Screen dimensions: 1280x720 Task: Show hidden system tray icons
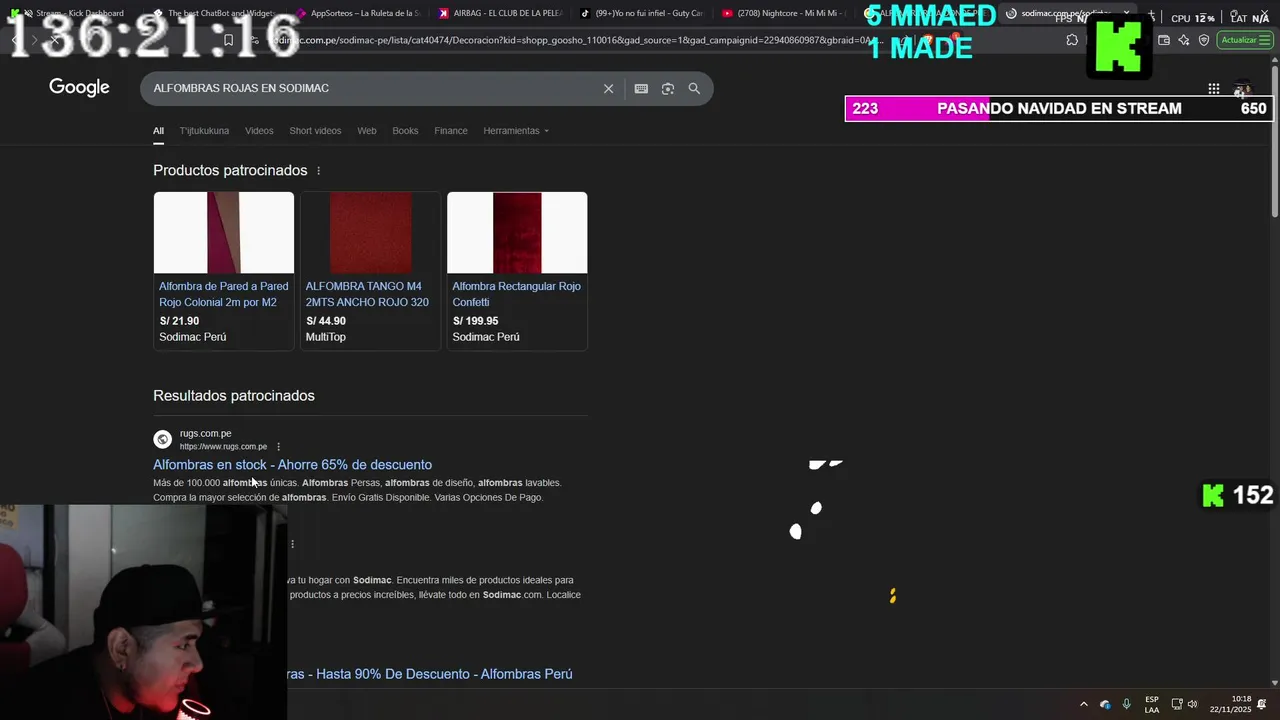pyautogui.click(x=1083, y=704)
